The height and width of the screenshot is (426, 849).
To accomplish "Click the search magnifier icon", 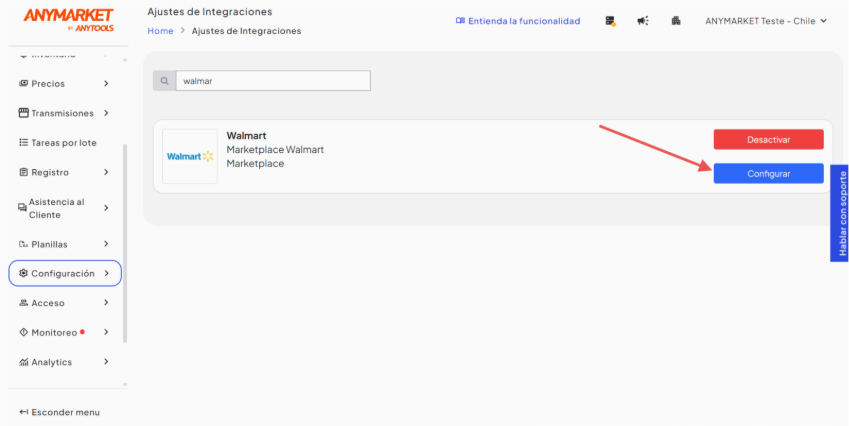I will point(164,81).
